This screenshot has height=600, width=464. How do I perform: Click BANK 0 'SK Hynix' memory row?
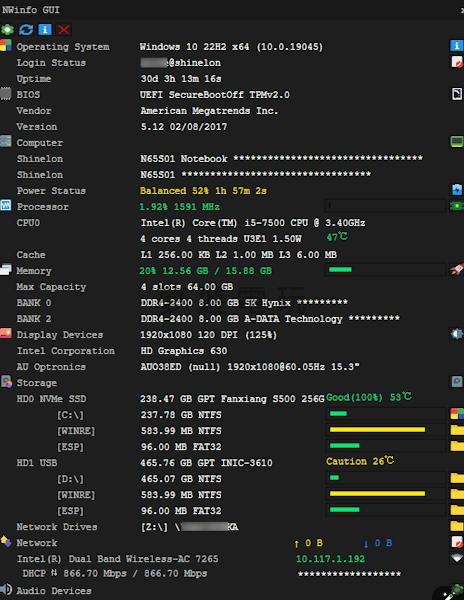(x=244, y=303)
